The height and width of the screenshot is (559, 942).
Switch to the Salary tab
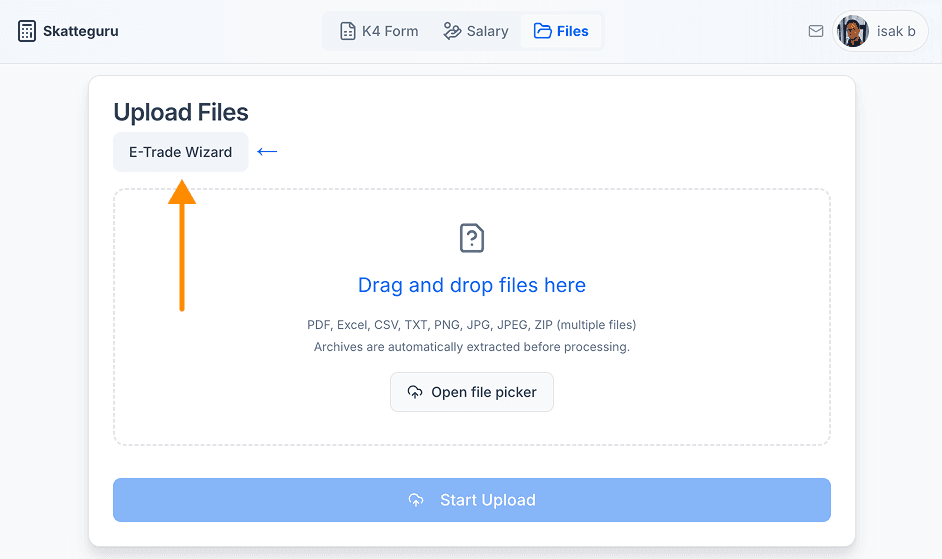click(x=476, y=31)
